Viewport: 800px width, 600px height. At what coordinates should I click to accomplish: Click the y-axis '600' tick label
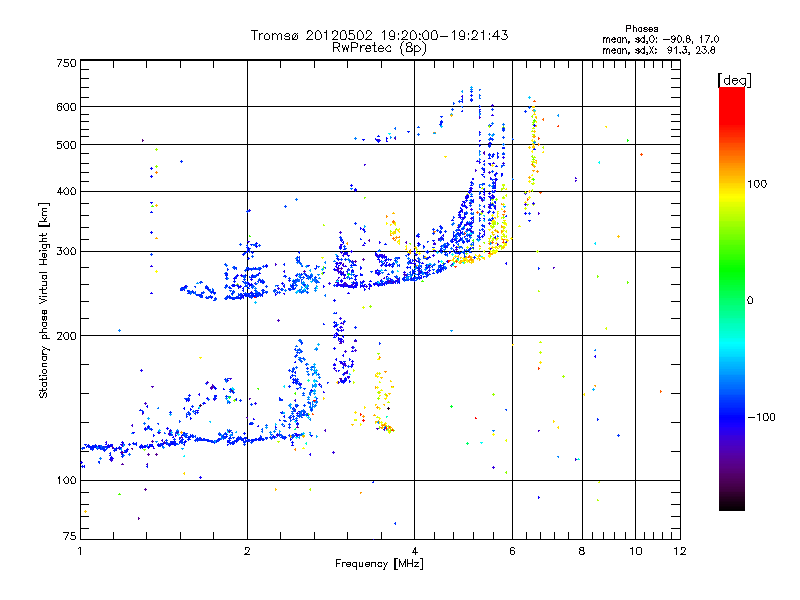pyautogui.click(x=66, y=107)
